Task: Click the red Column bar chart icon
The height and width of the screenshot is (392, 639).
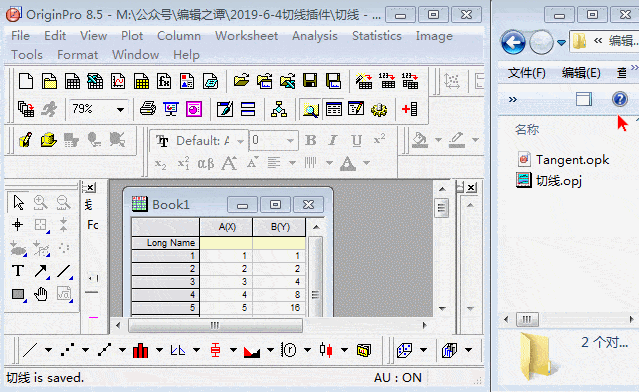Action: 141,350
